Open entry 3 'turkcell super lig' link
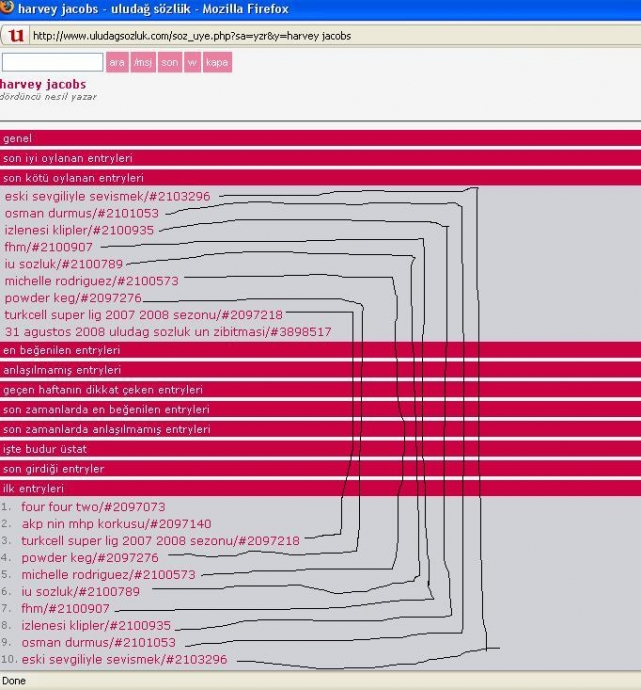 click(160, 541)
